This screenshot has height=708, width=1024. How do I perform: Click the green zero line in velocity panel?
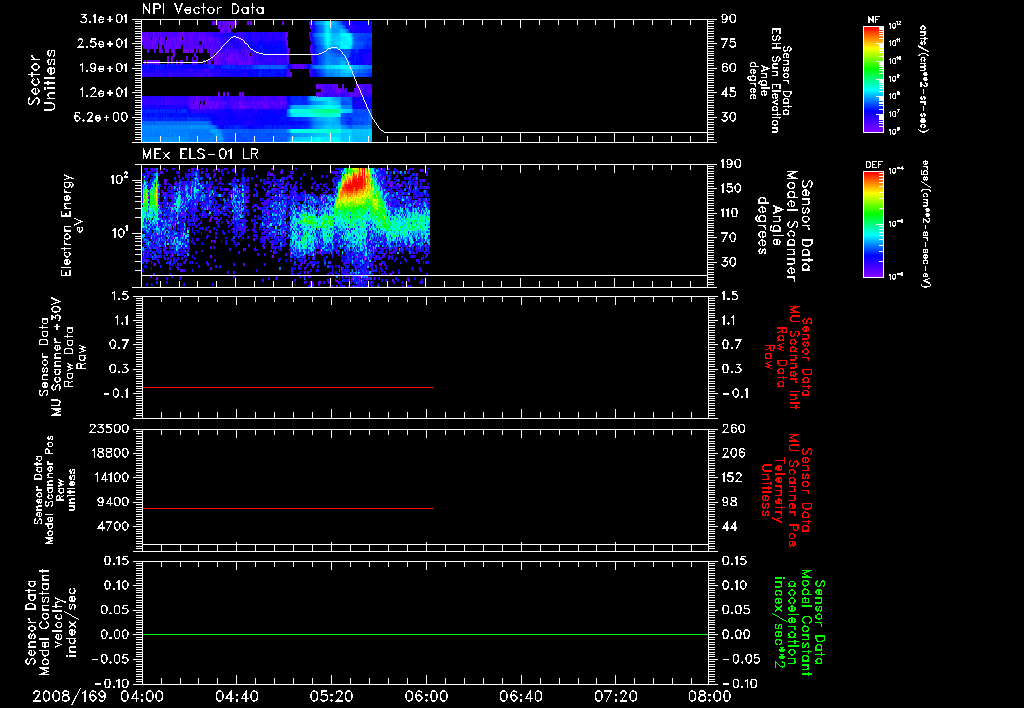click(425, 634)
